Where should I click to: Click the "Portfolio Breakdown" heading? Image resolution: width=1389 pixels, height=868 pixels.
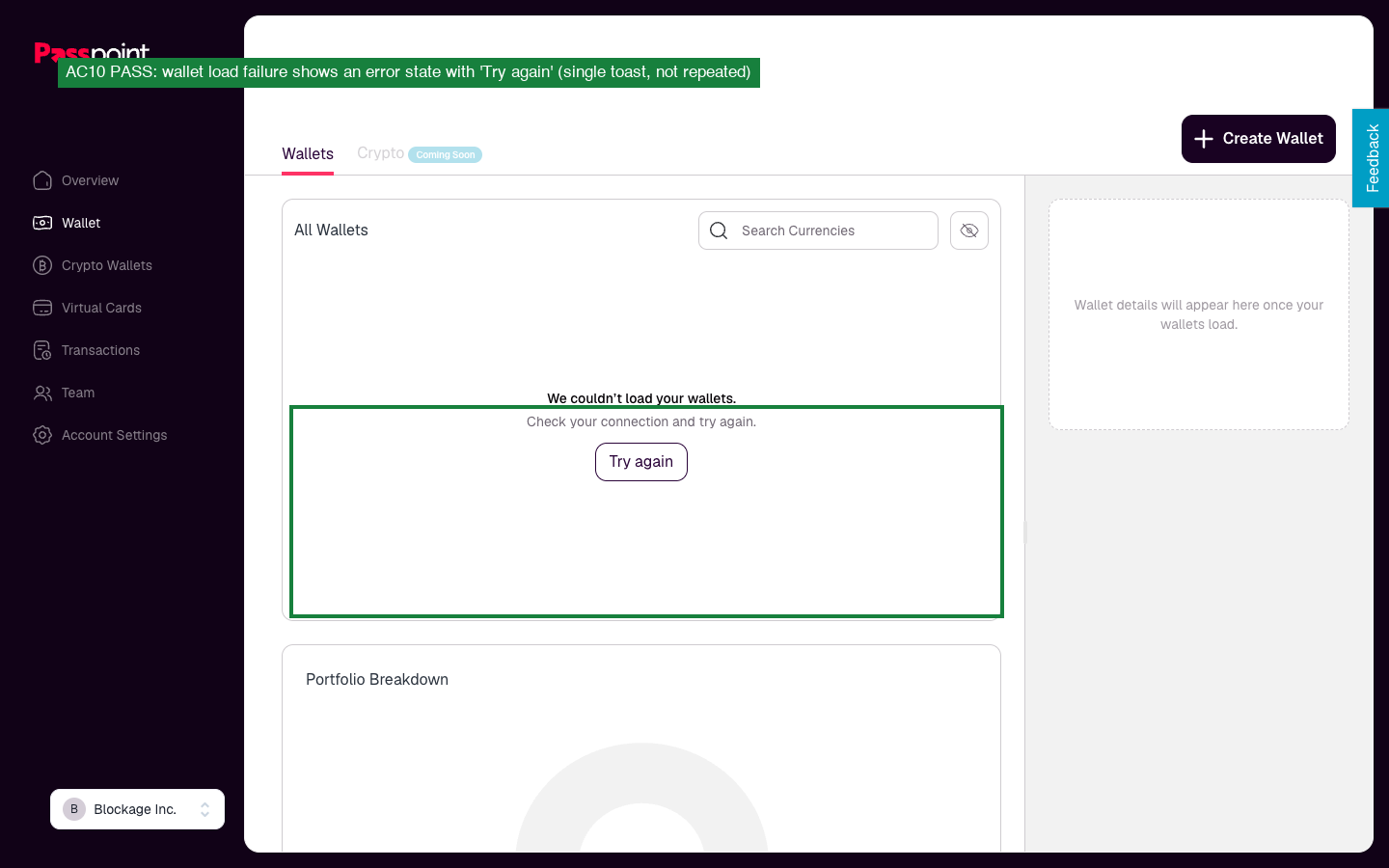[377, 679]
